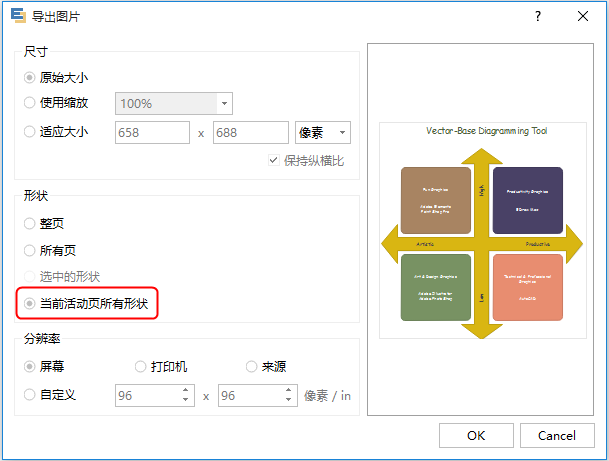Click the diagram preview thumbnail
The width and height of the screenshot is (609, 461).
click(482, 230)
